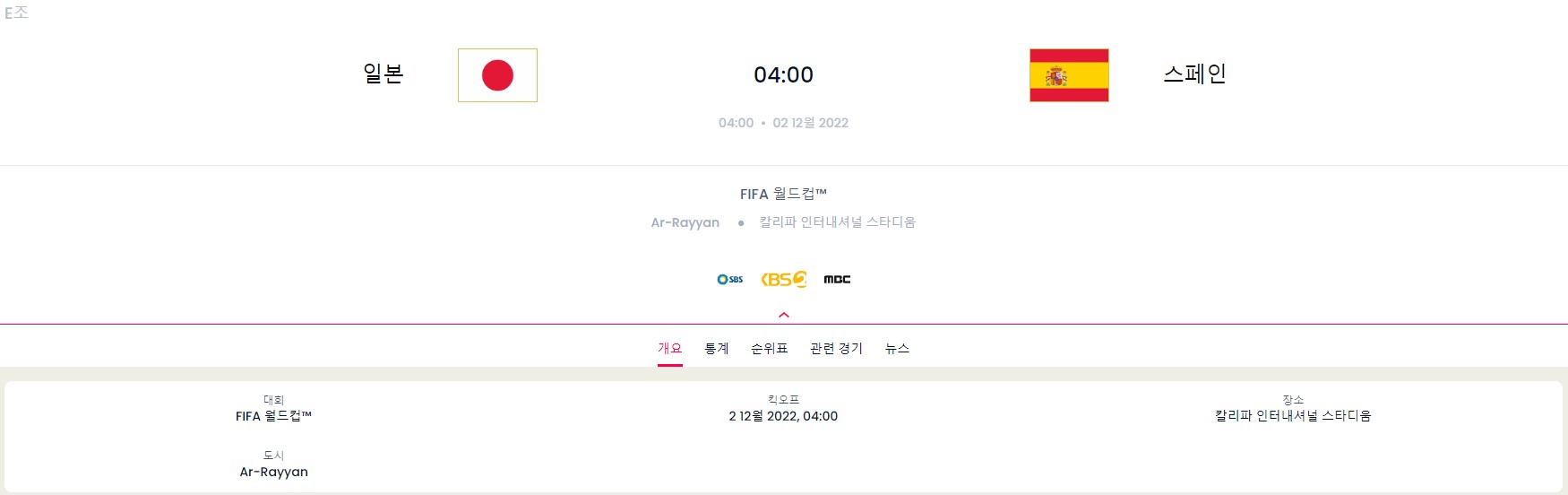Click the Spain flag icon
This screenshot has width=1568, height=495.
pos(1069,75)
